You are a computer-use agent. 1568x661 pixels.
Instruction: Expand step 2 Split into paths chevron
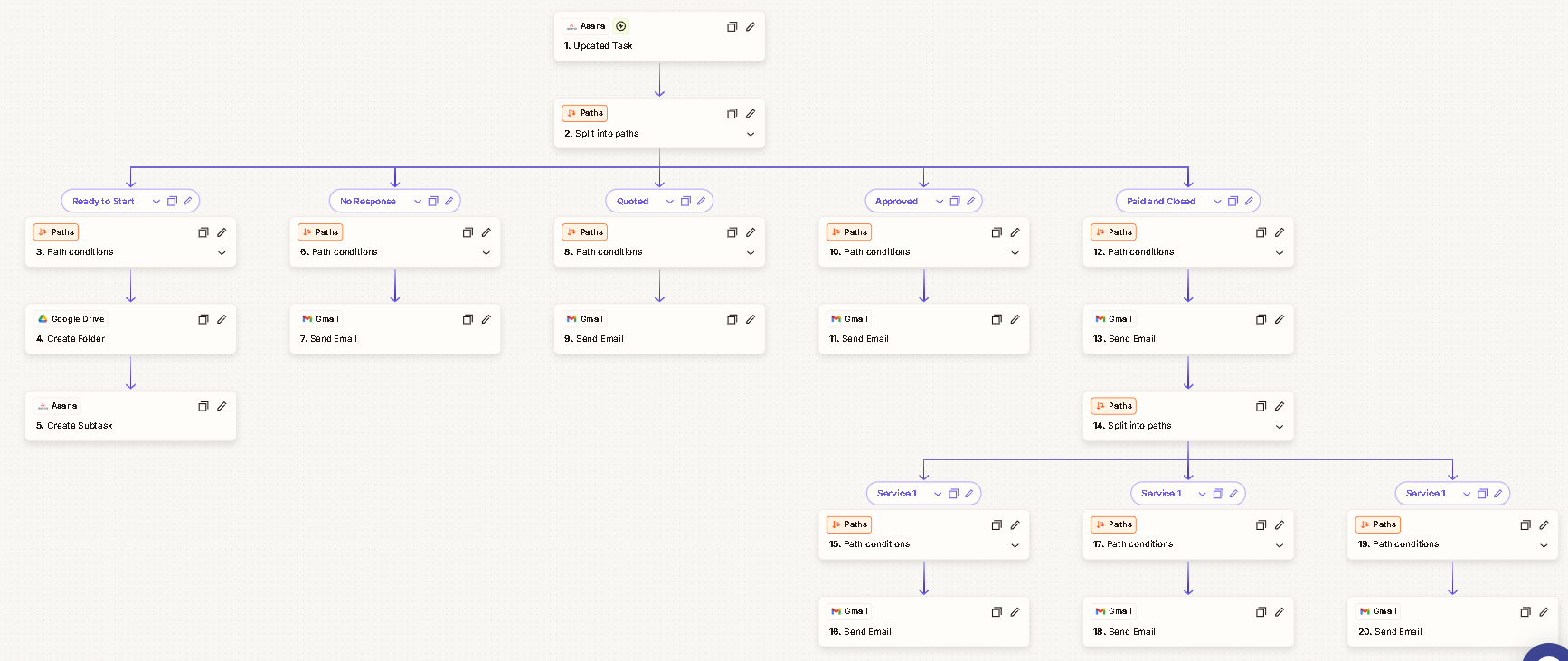(750, 134)
